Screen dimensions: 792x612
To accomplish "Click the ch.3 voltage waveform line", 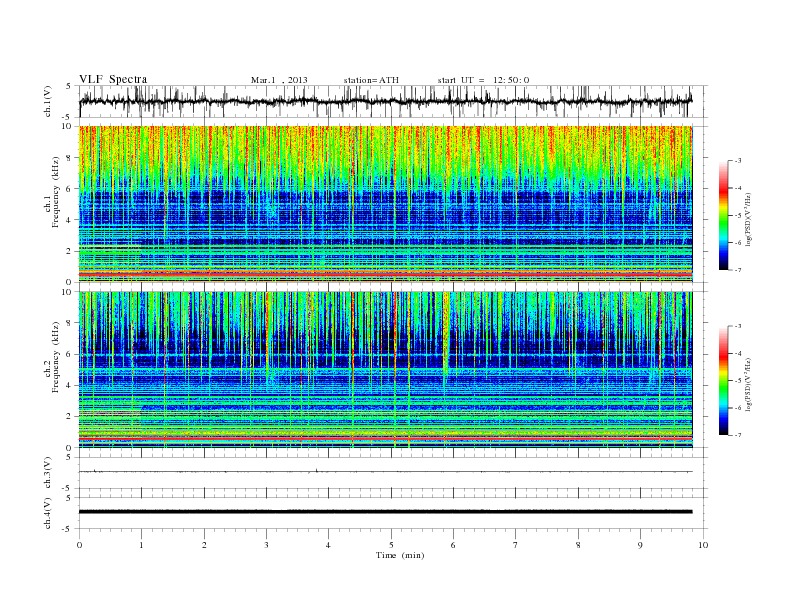I will [x=385, y=472].
